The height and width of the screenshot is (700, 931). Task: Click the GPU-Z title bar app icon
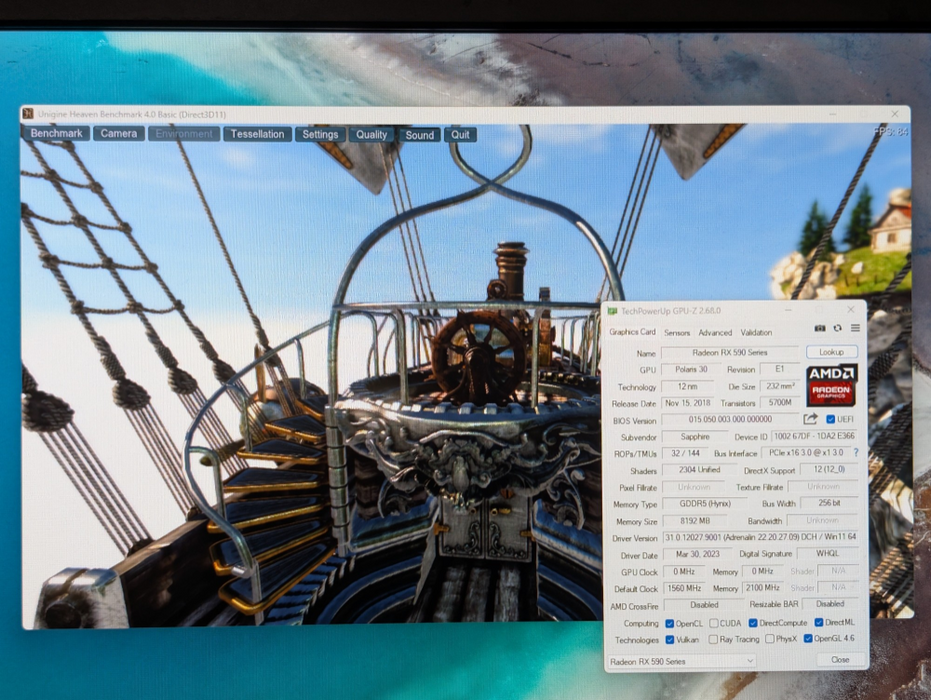(613, 311)
